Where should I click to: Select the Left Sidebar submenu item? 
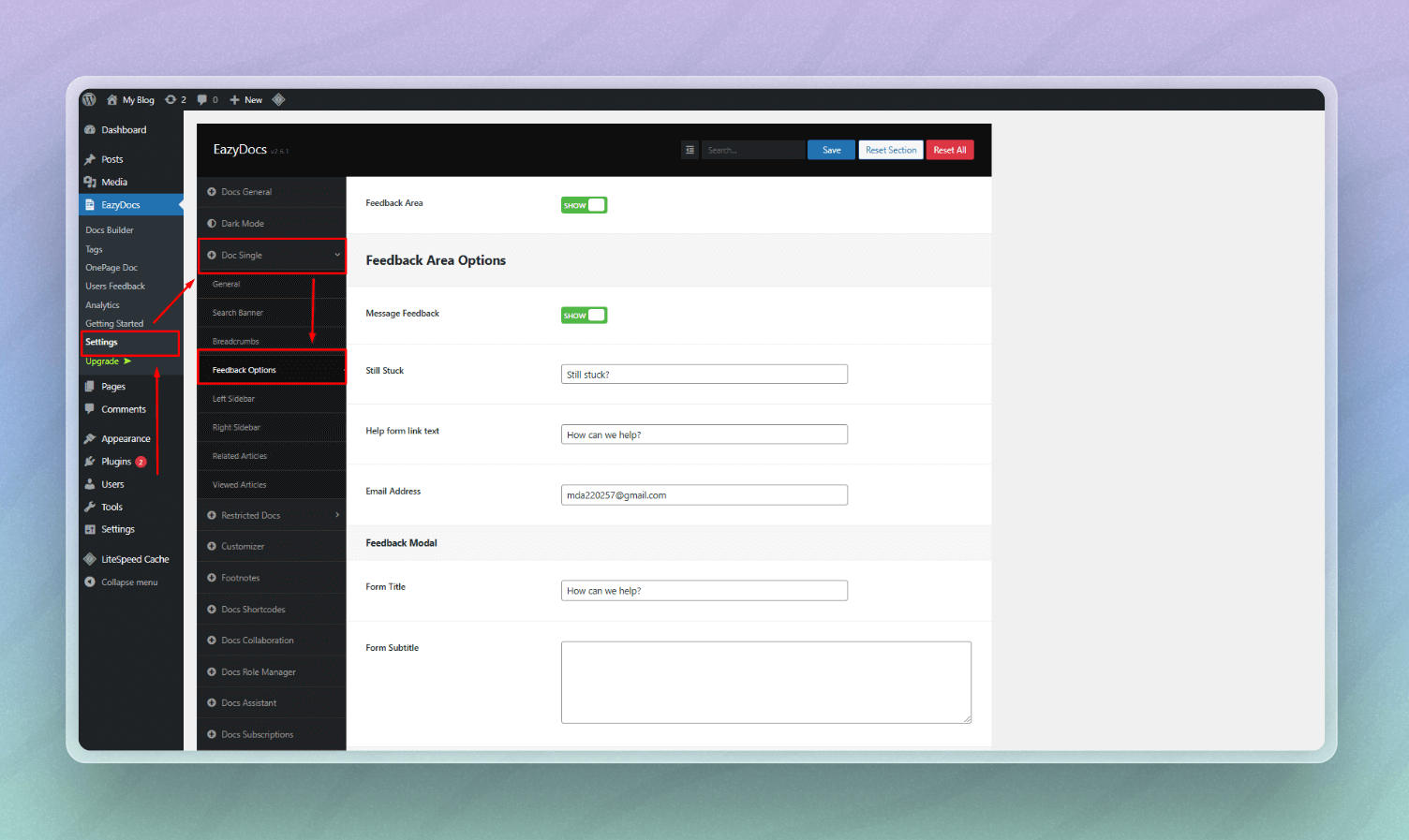pyautogui.click(x=272, y=399)
